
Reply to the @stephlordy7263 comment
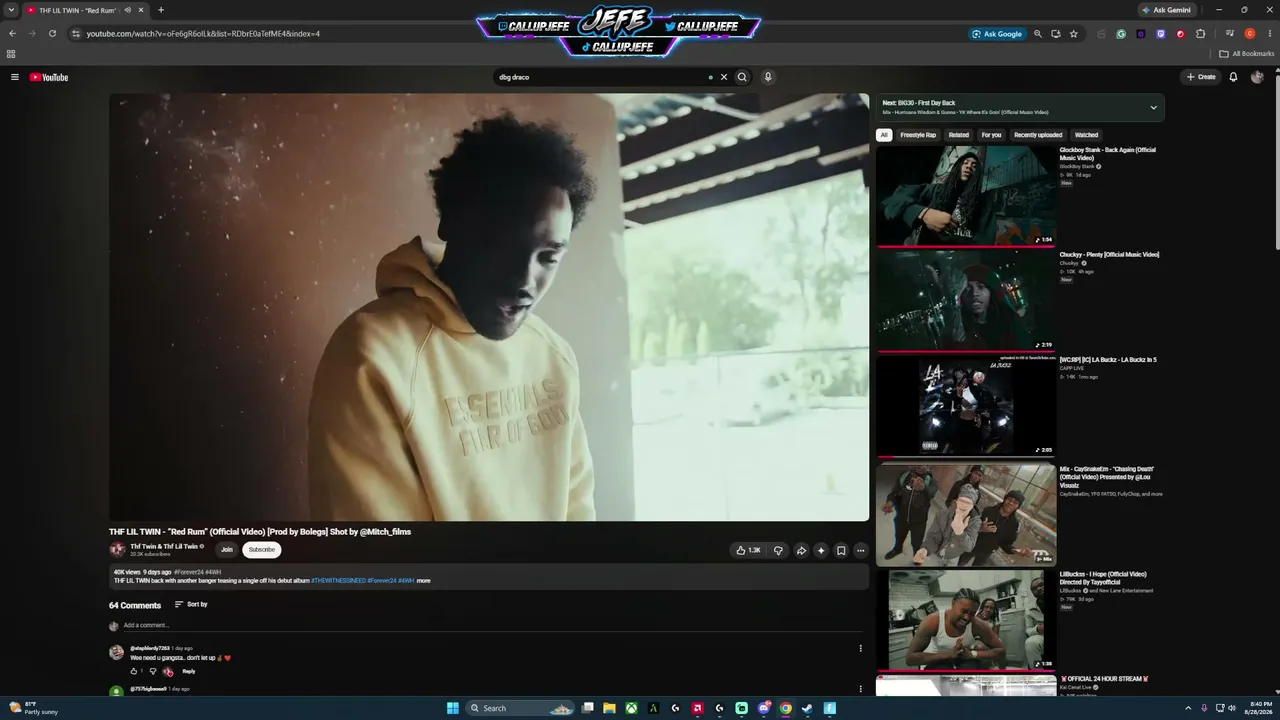[x=189, y=671]
